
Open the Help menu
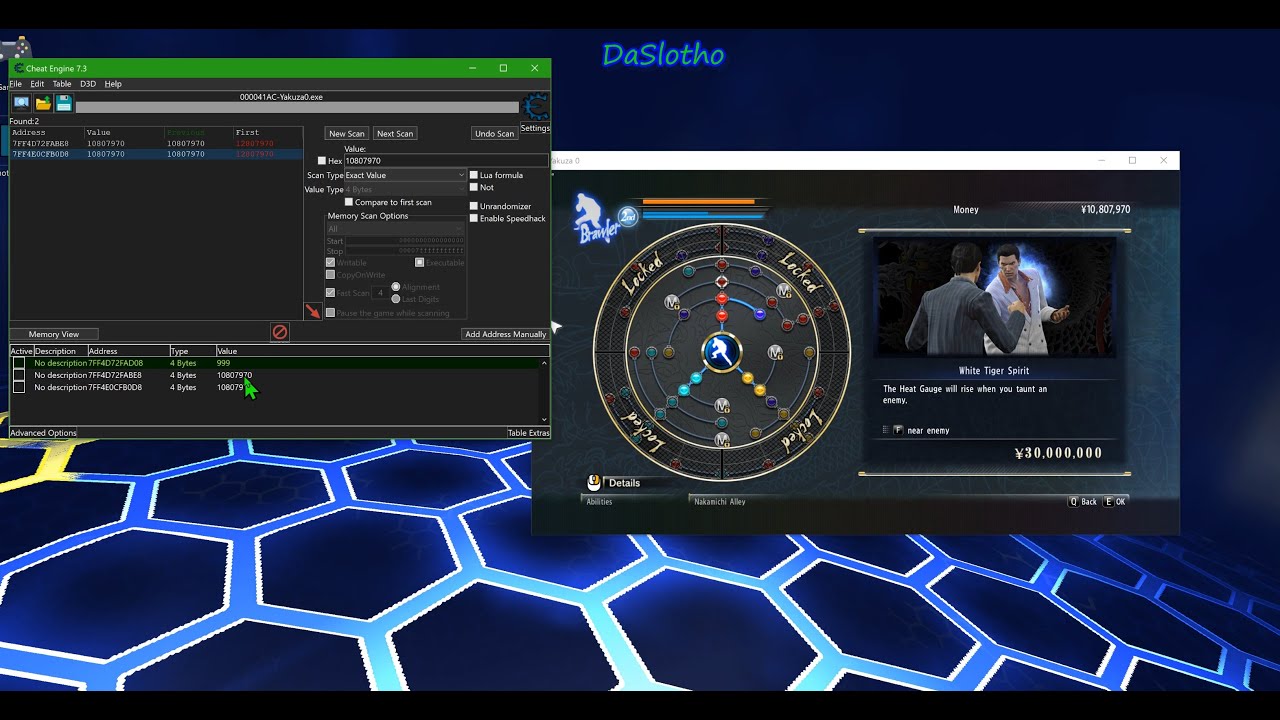click(x=113, y=84)
